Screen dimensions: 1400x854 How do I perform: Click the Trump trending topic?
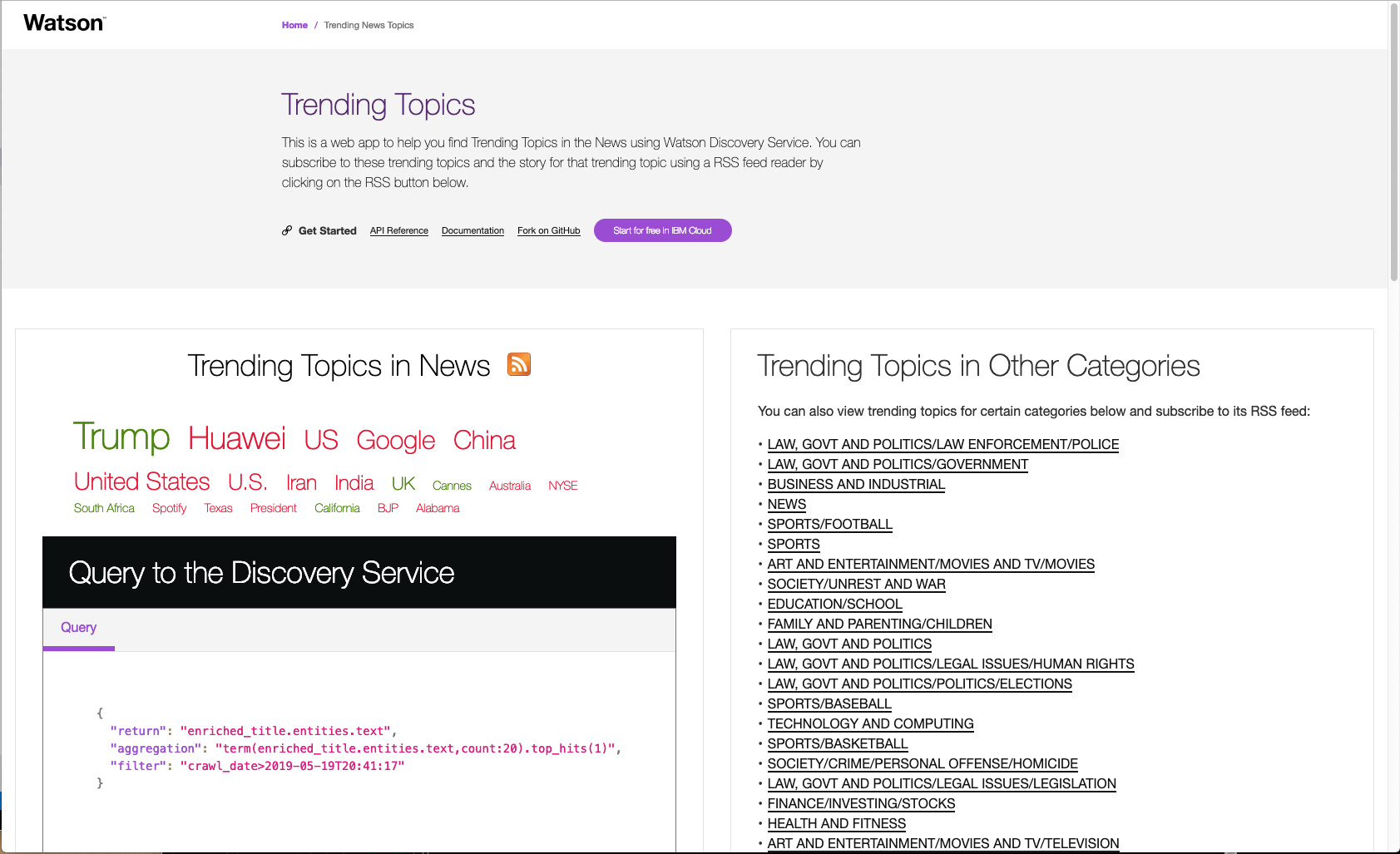pyautogui.click(x=121, y=437)
